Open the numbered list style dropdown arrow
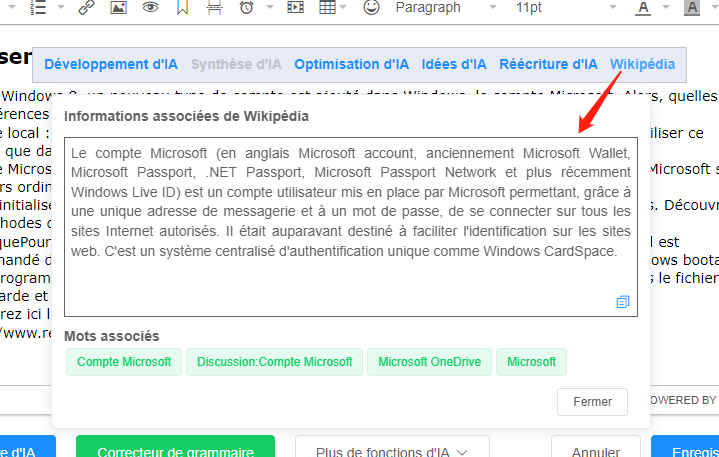 pos(61,7)
